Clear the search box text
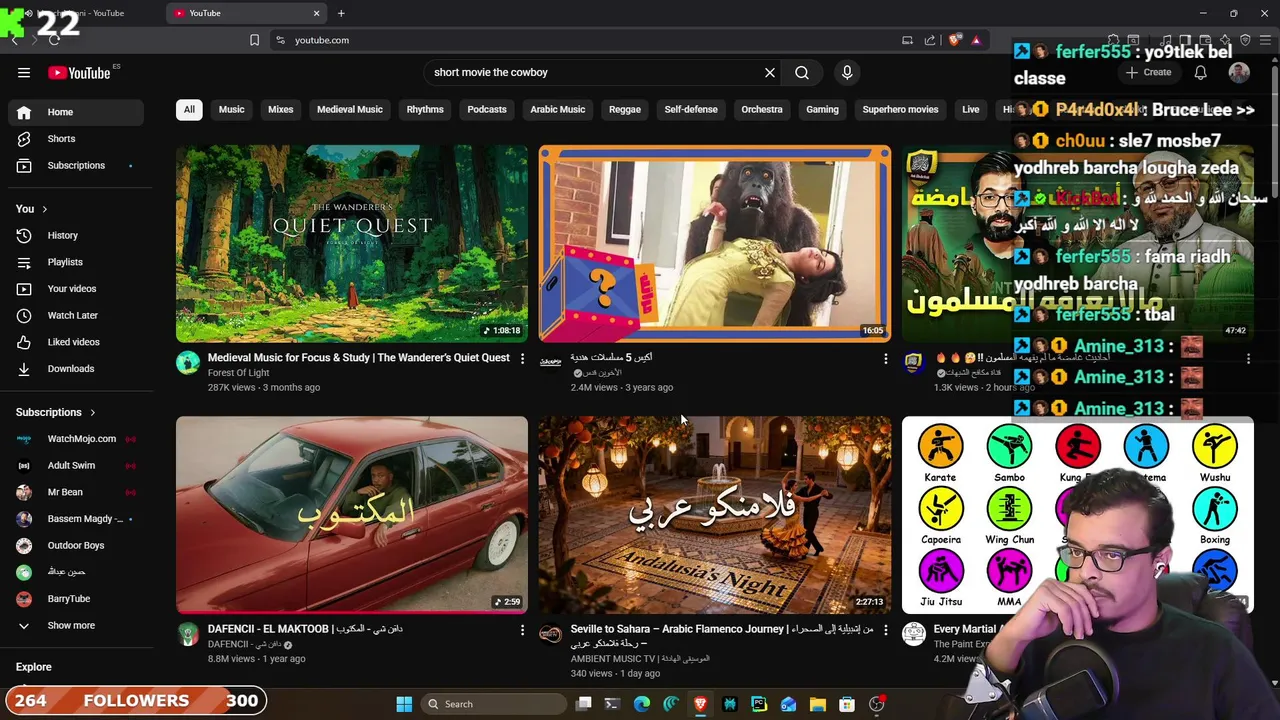 tap(770, 72)
